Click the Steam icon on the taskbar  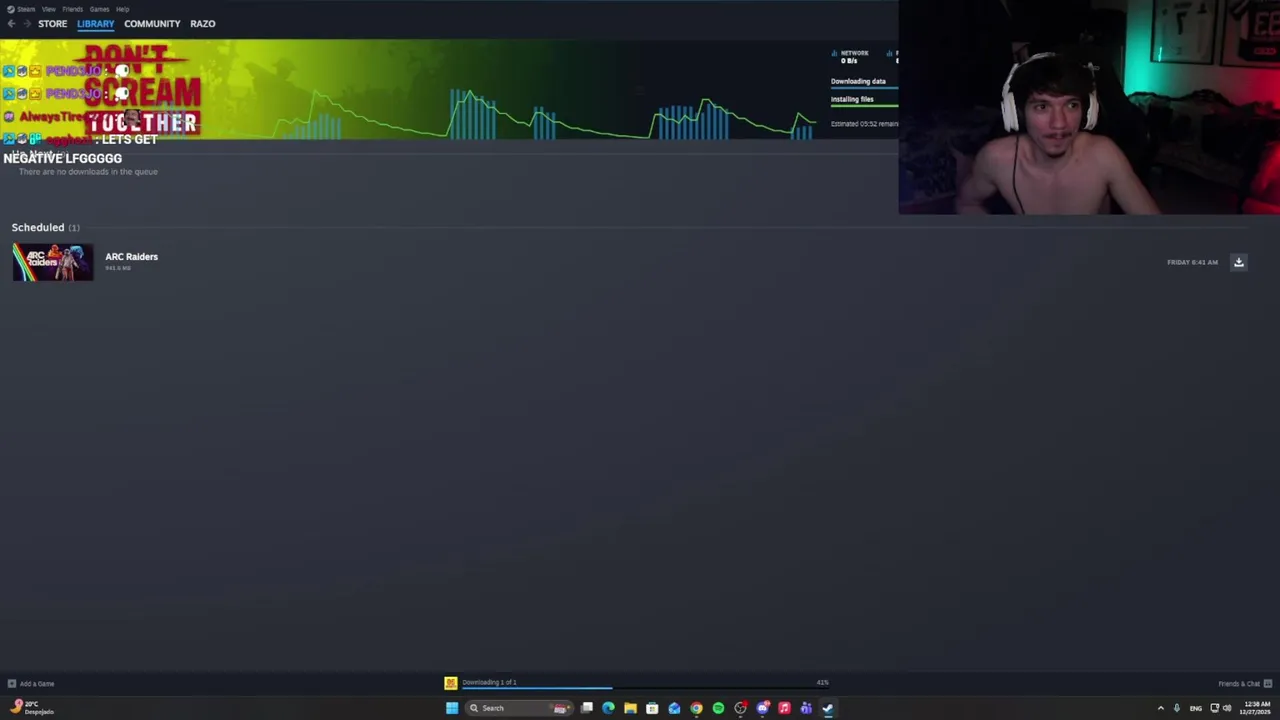828,708
